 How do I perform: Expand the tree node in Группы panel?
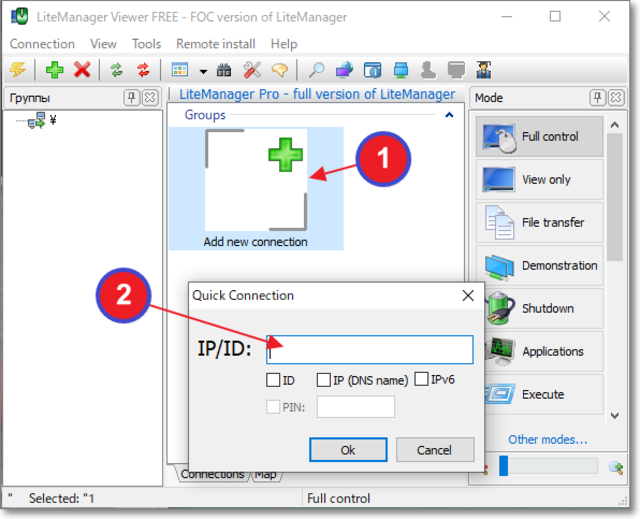37,121
